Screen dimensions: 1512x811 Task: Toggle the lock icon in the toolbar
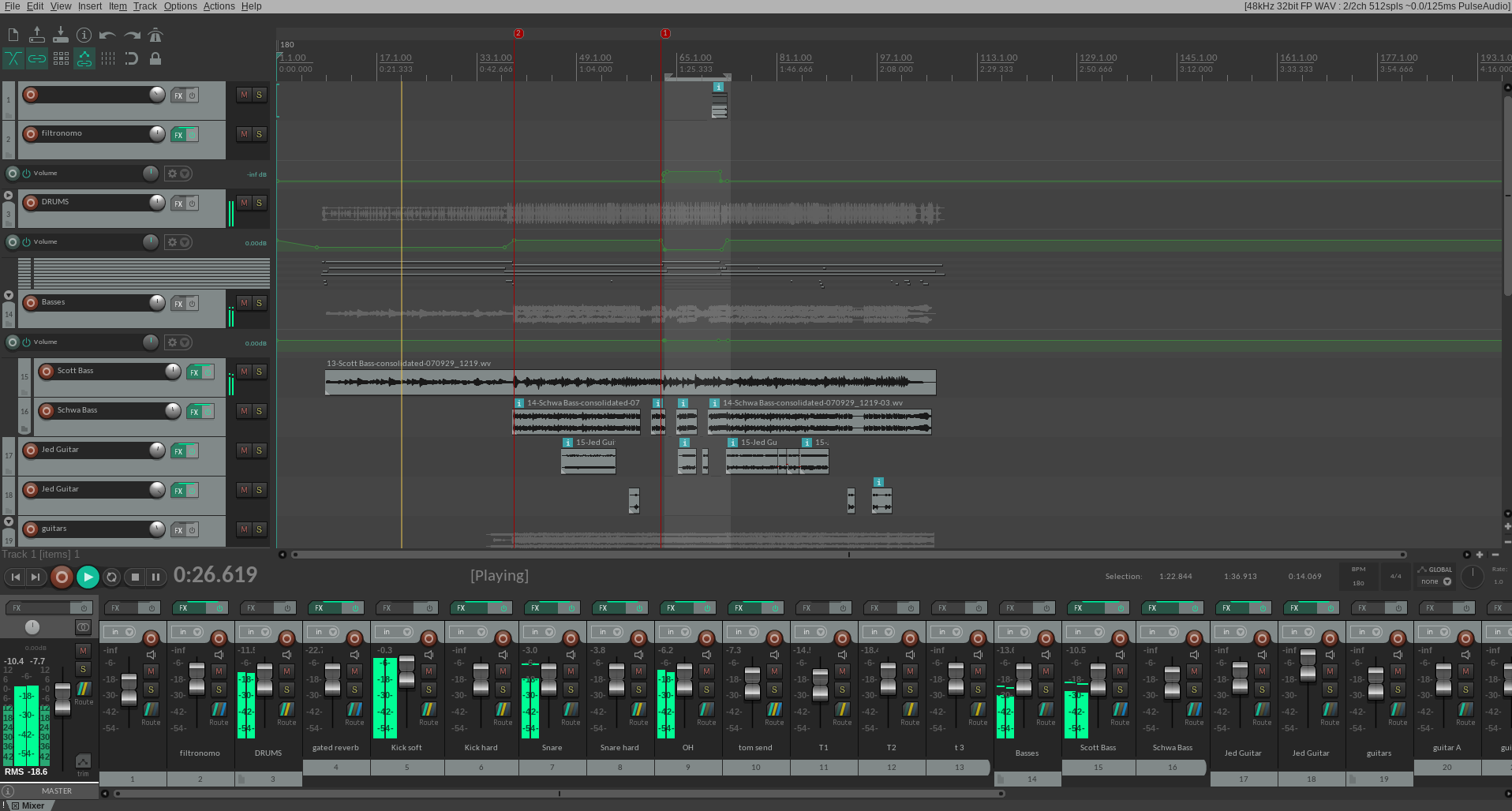tap(155, 58)
